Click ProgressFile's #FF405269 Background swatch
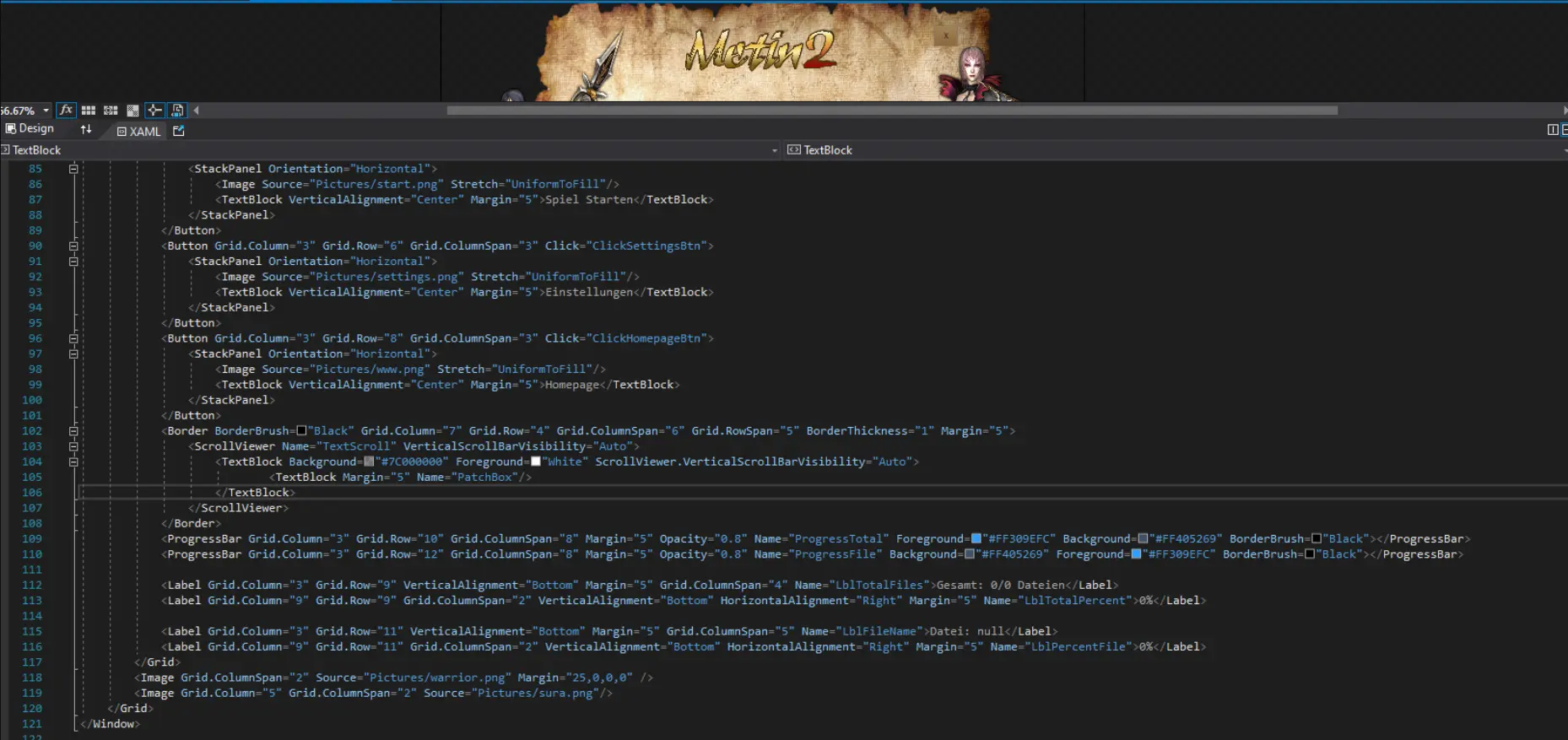The height and width of the screenshot is (740, 1568). point(969,554)
